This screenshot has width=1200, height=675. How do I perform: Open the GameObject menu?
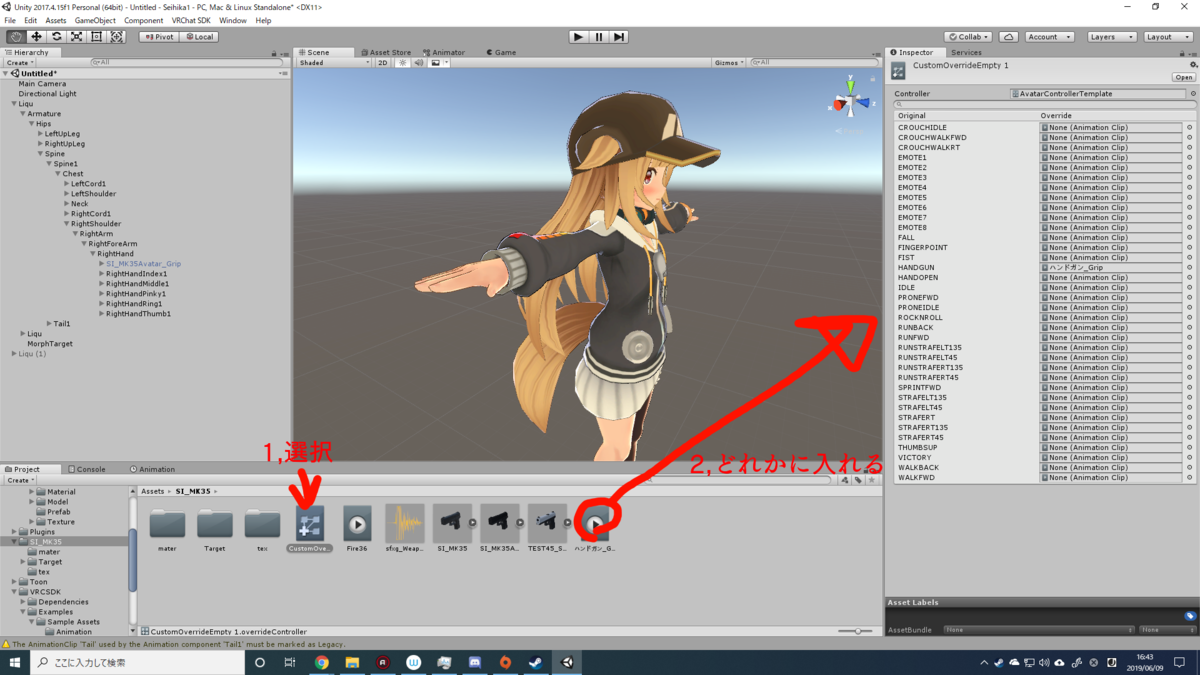[95, 20]
